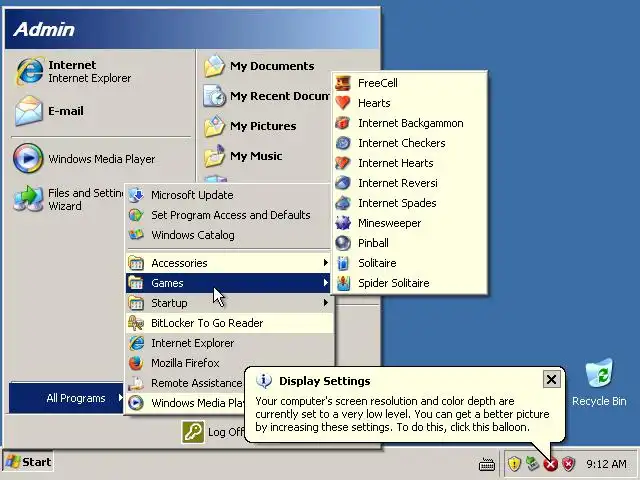Click the Windows Media Player icon in All Programs
640x480 pixels.
[136, 403]
